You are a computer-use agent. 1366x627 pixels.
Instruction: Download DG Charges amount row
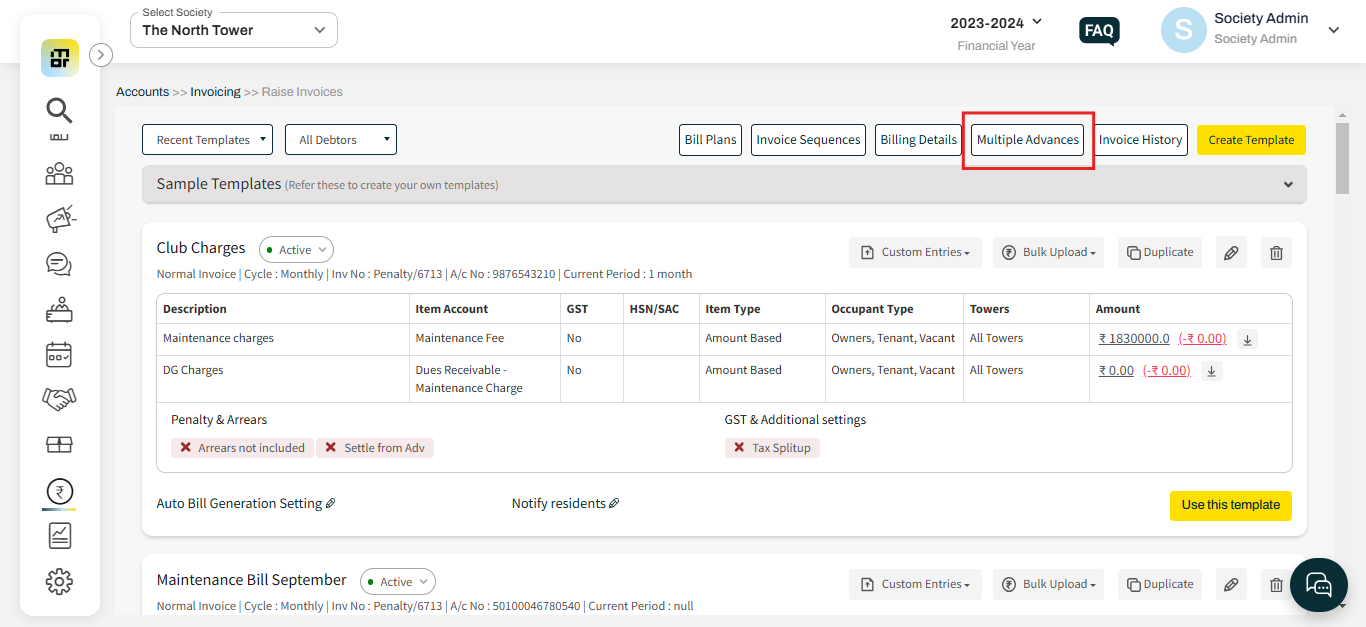click(1211, 371)
